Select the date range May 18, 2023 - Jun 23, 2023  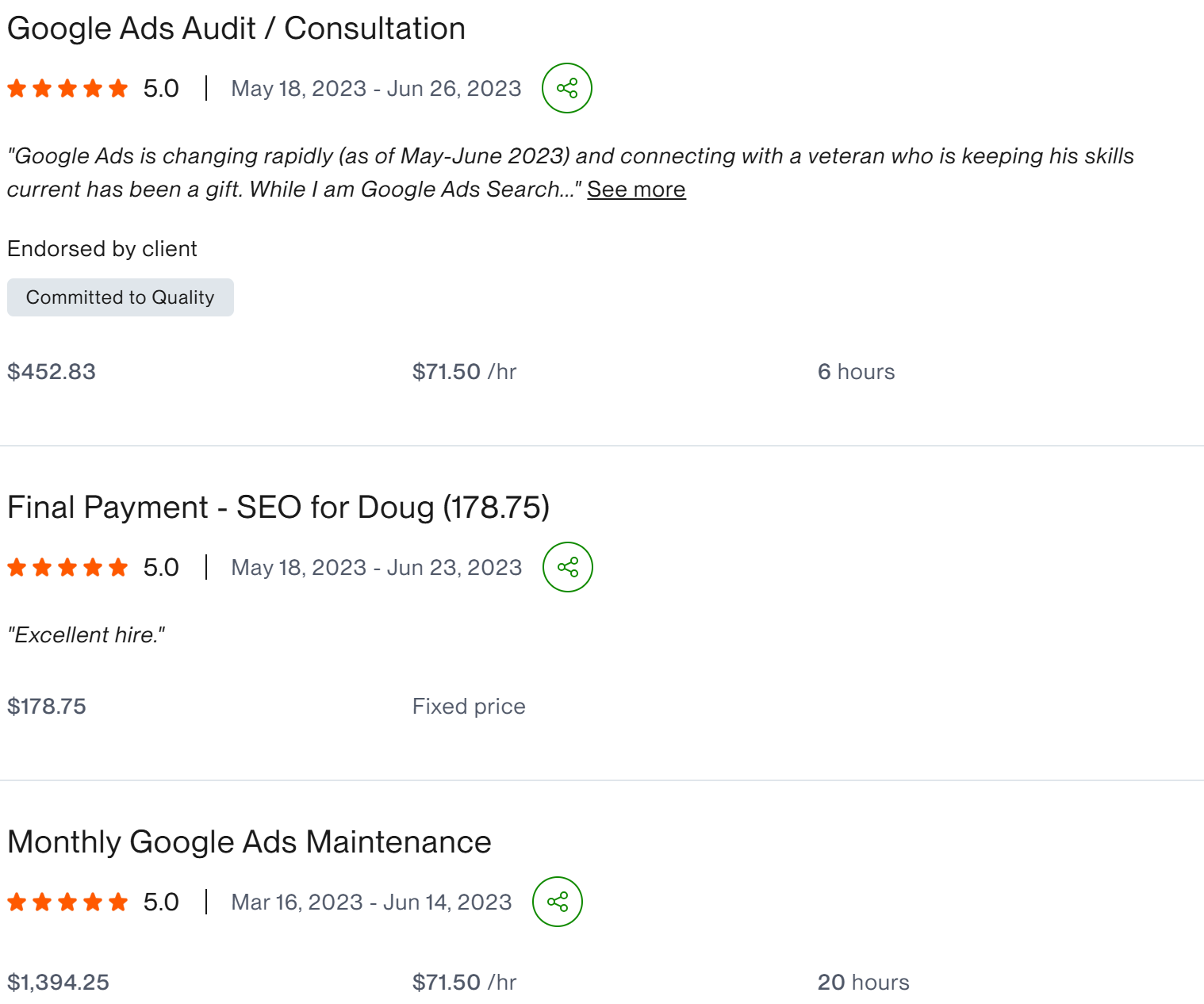(x=377, y=567)
